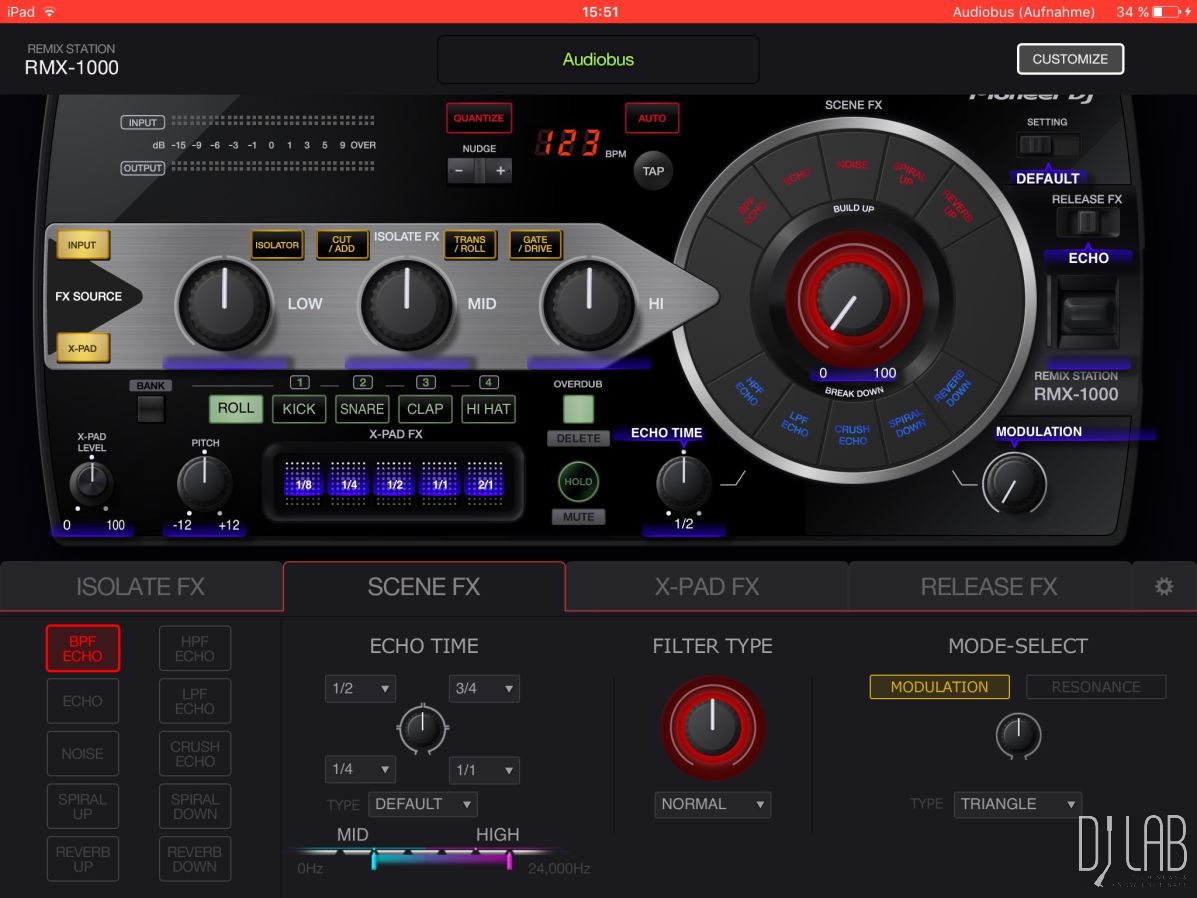Open the echo time 3/4 dropdown
Screen dimensions: 1197x898
pyautogui.click(x=484, y=689)
